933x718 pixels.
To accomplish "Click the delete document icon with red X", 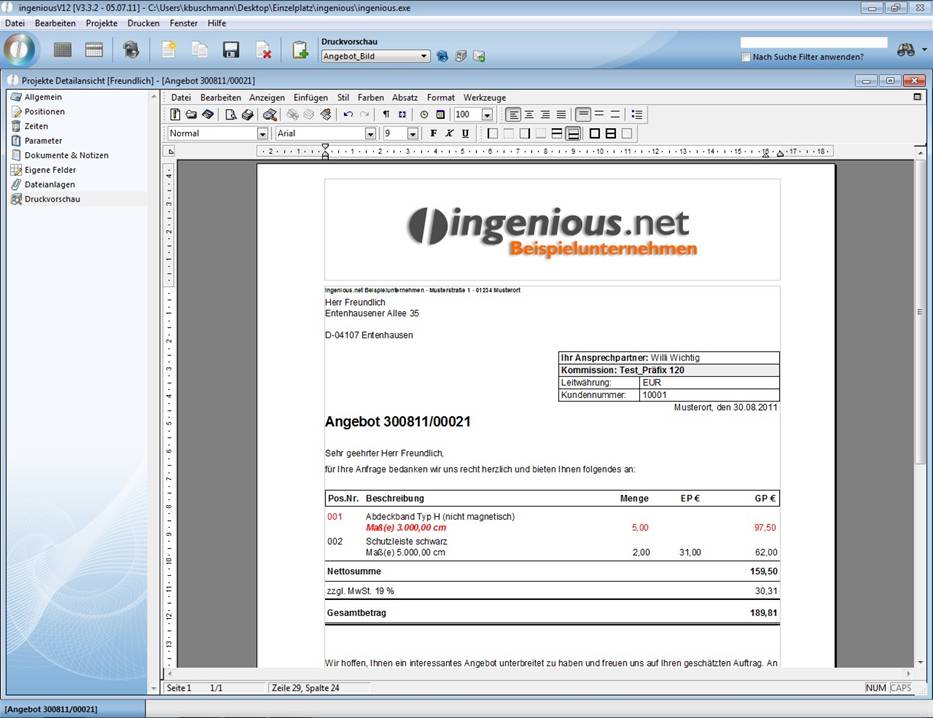I will coord(263,50).
